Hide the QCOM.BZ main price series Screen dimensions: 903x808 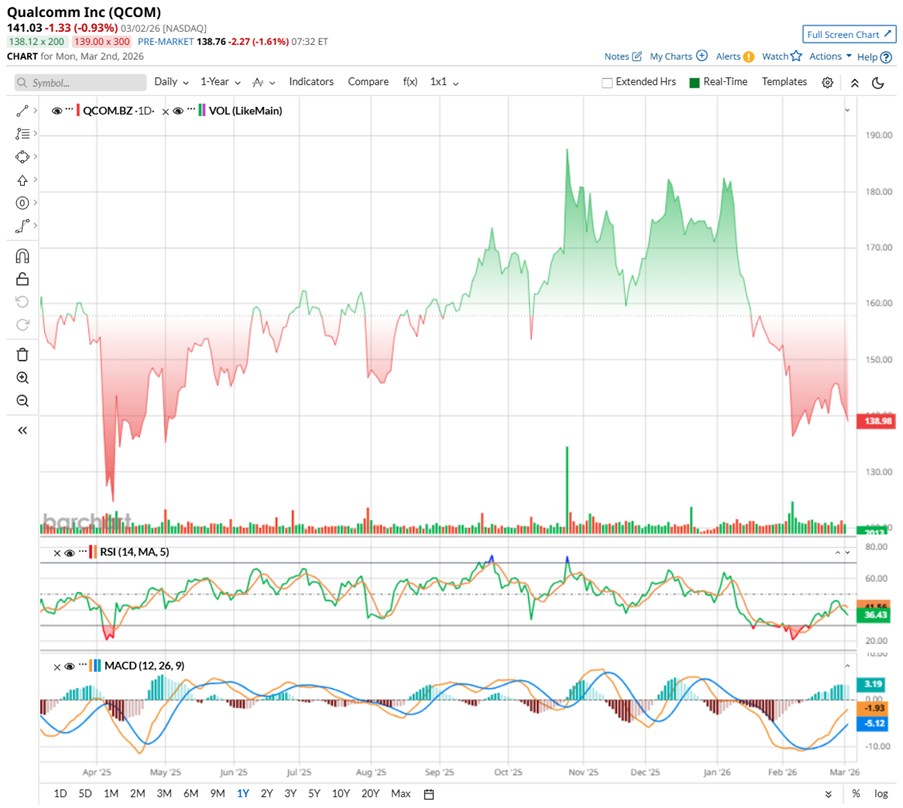(56, 111)
